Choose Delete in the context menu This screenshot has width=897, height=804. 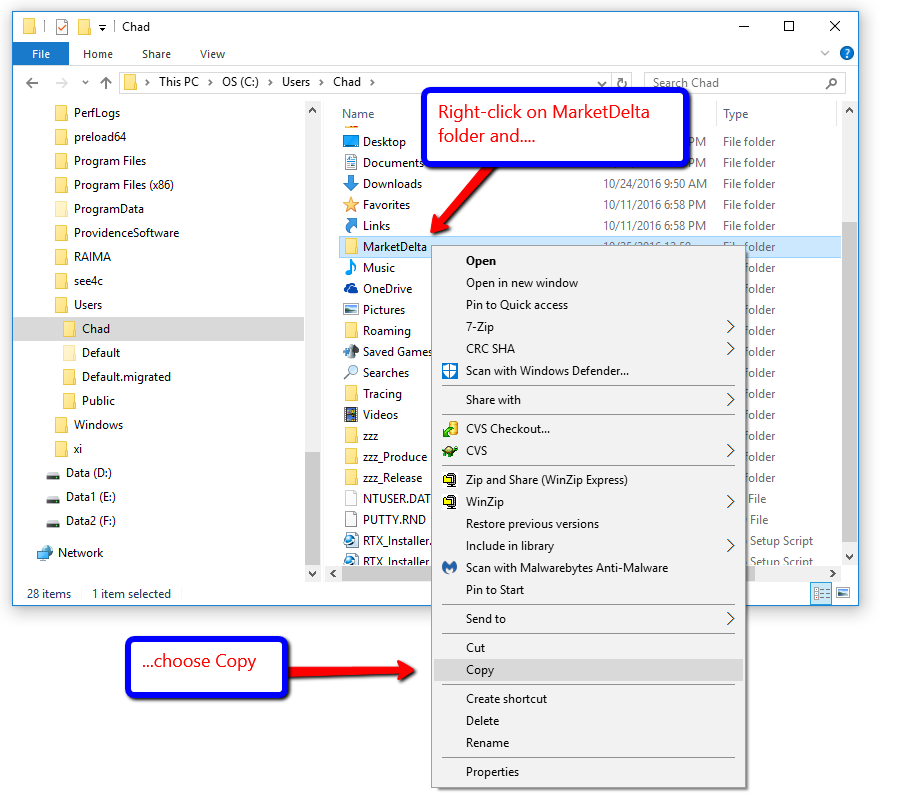588,721
